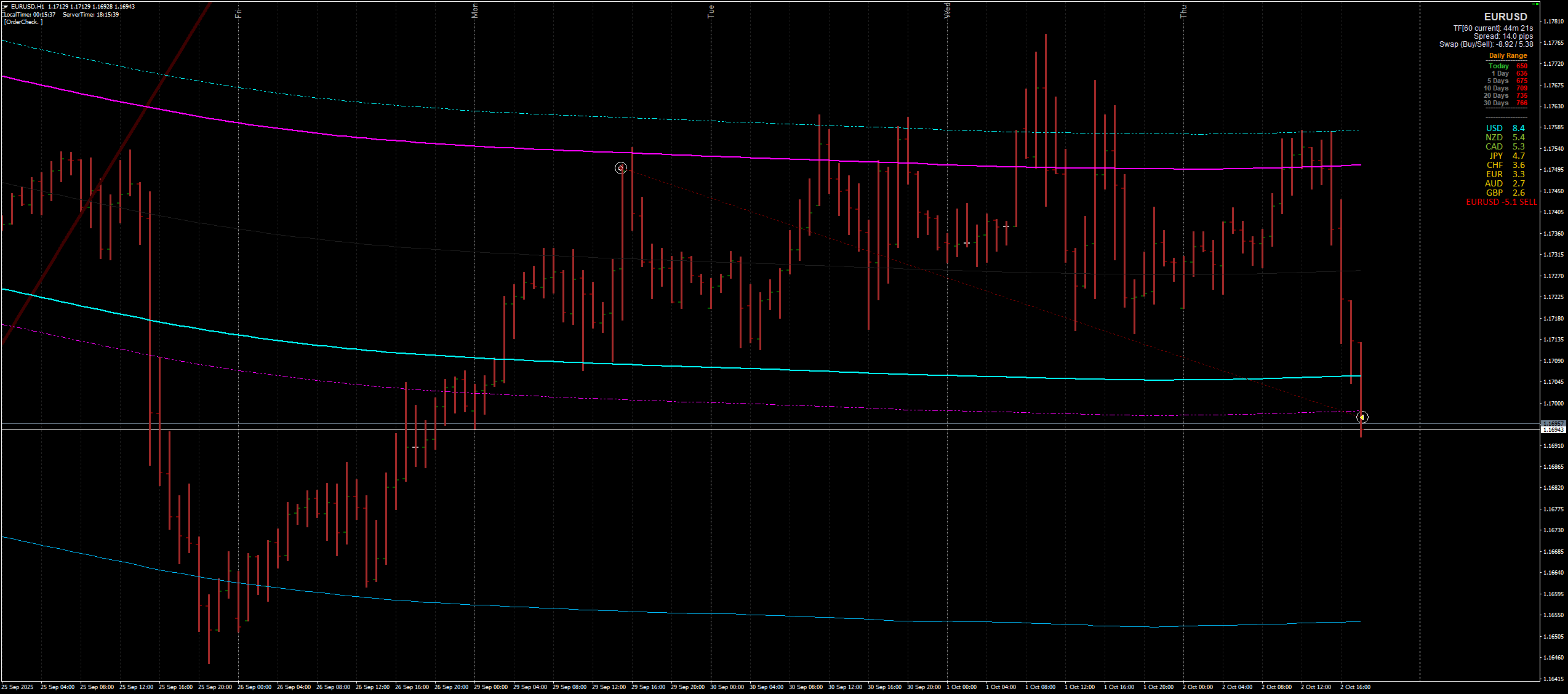Screen dimensions: 1568x694
Task: Select the GBP 2.6 strength row
Action: coord(1505,193)
